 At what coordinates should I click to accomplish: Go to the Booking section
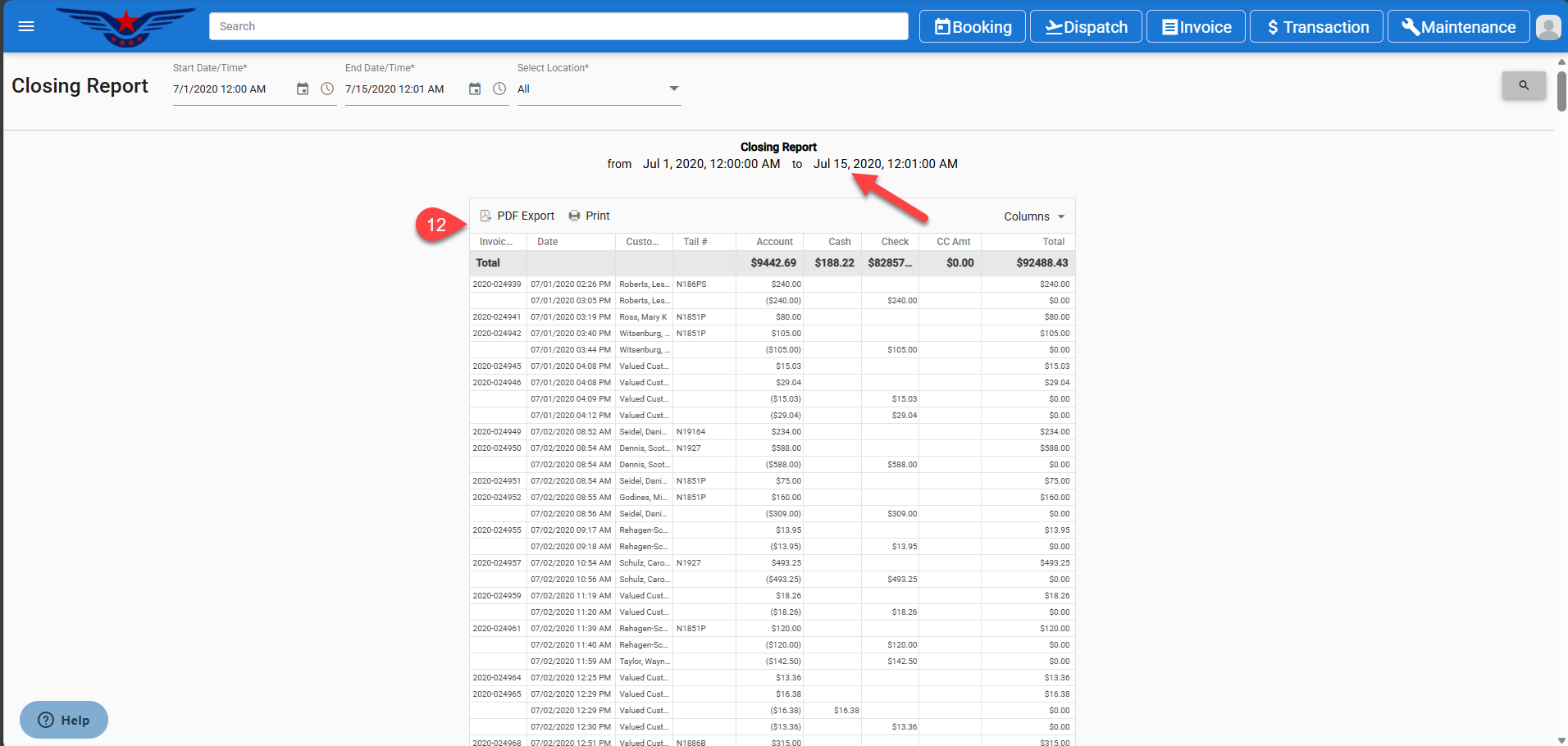(x=972, y=27)
